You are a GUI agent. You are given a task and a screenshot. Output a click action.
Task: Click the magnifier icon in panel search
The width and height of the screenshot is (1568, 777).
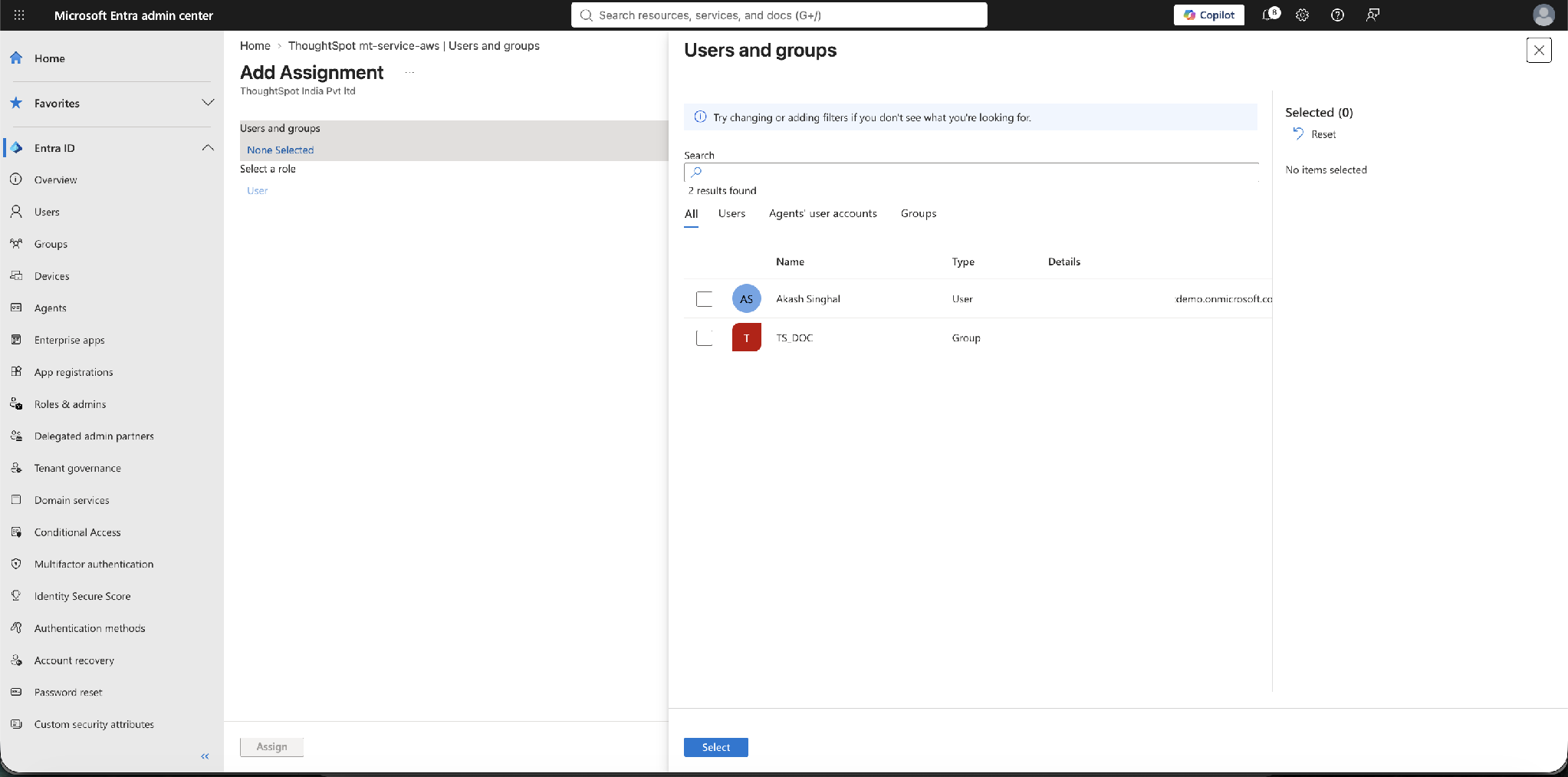[x=696, y=172]
